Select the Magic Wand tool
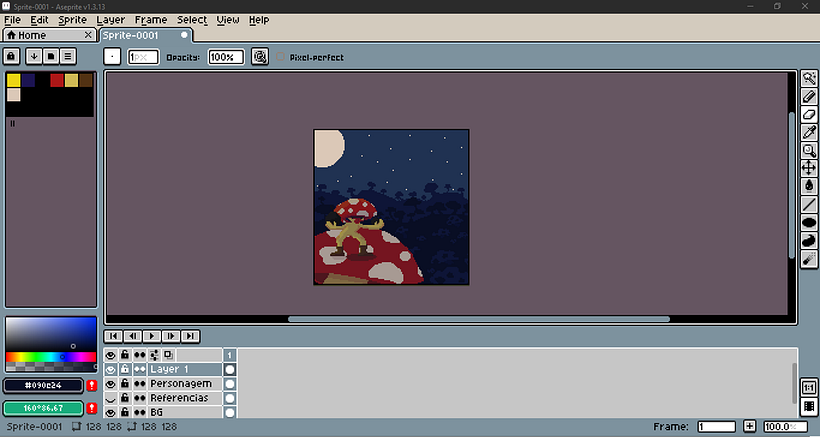 coord(809,78)
